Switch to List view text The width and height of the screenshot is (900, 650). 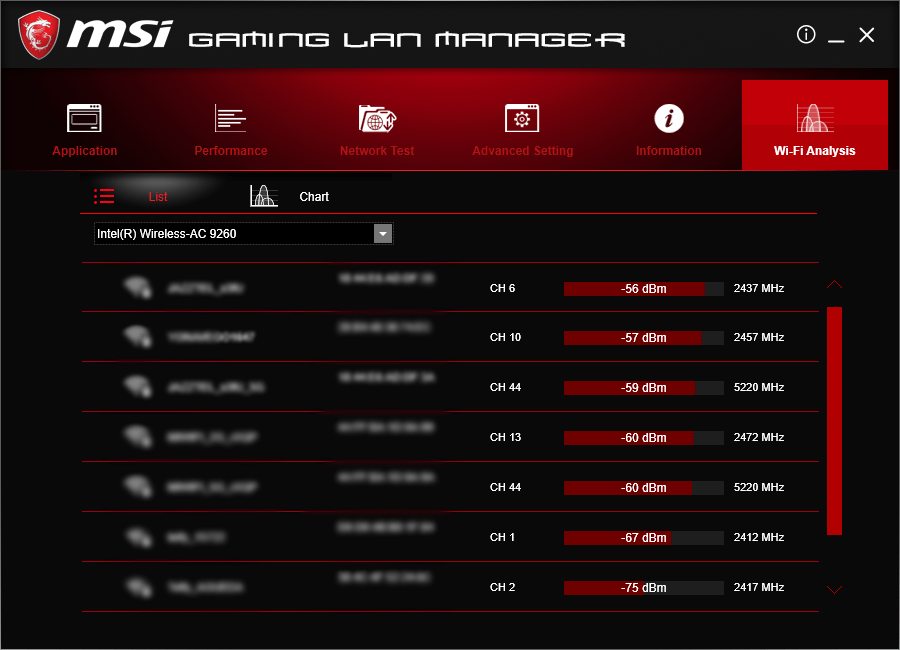coord(158,197)
